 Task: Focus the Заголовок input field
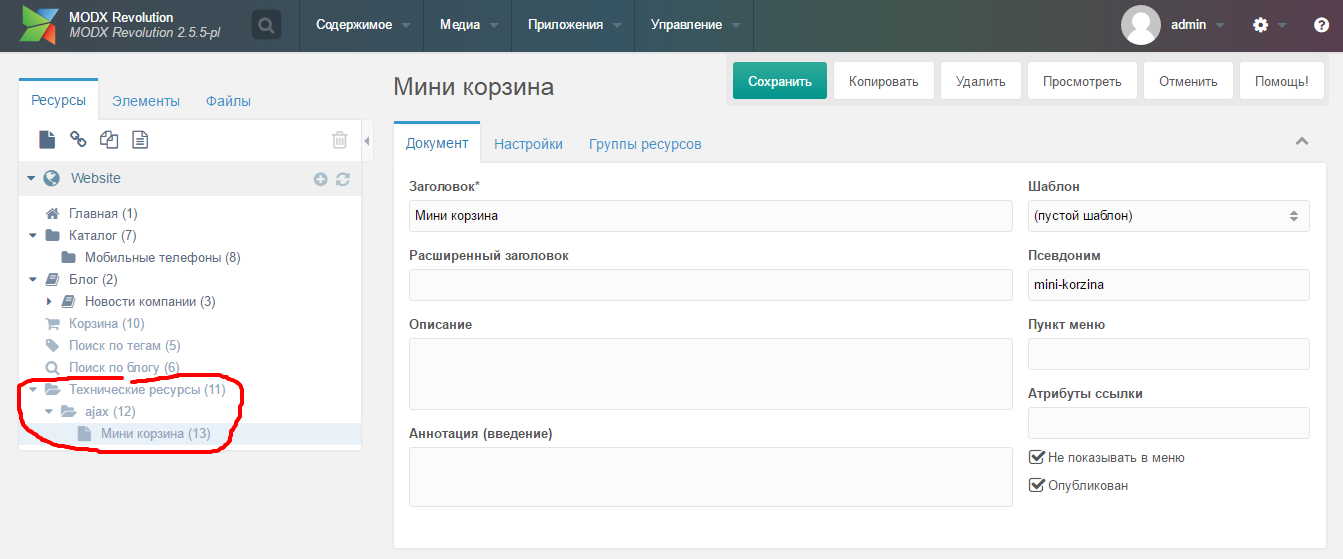coord(711,215)
